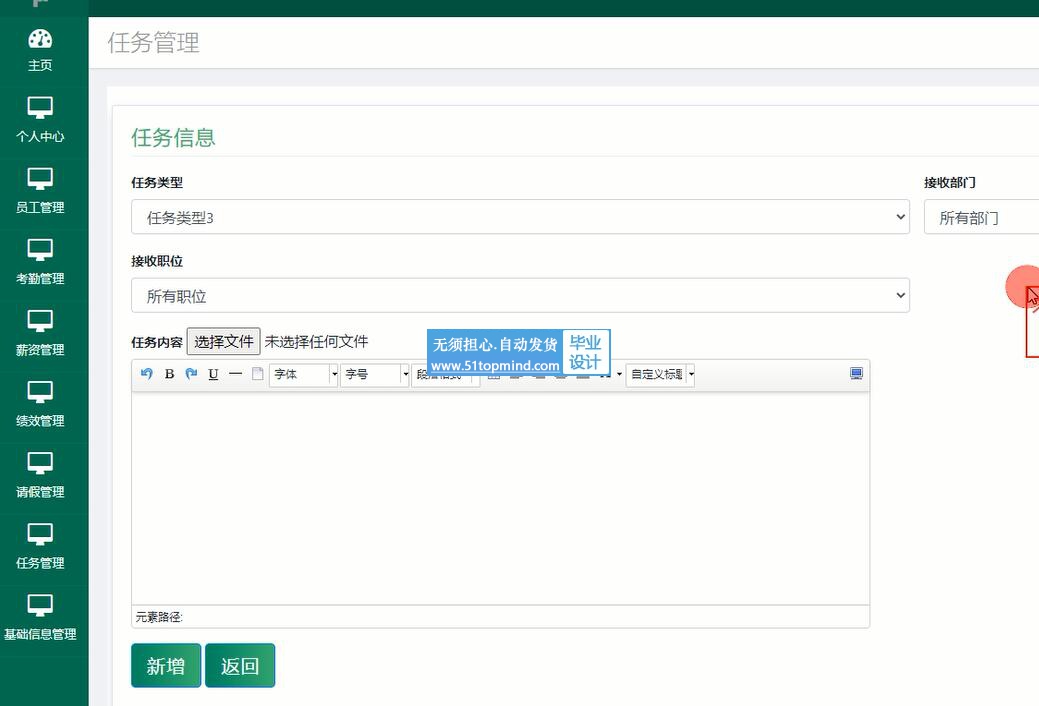Open 薪资管理 sidebar item

point(40,334)
